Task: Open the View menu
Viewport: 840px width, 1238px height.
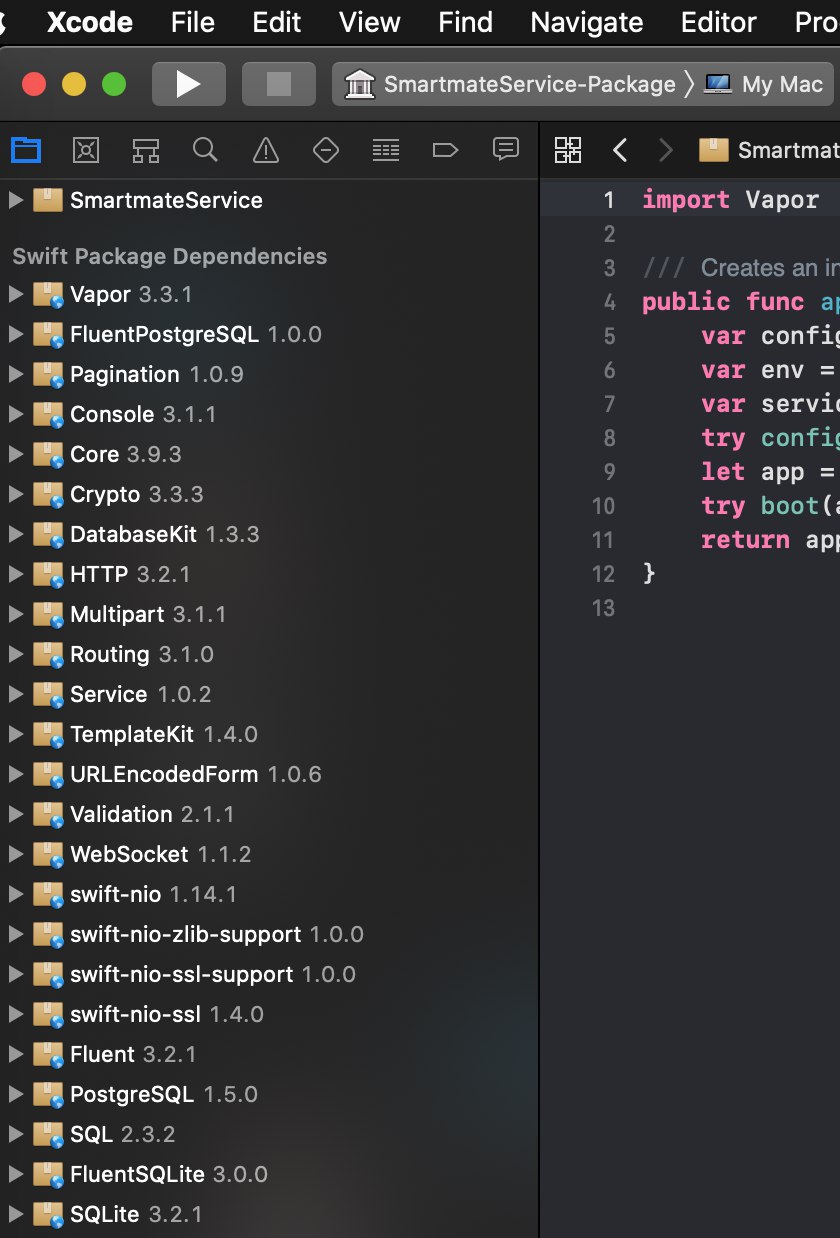Action: coord(369,22)
